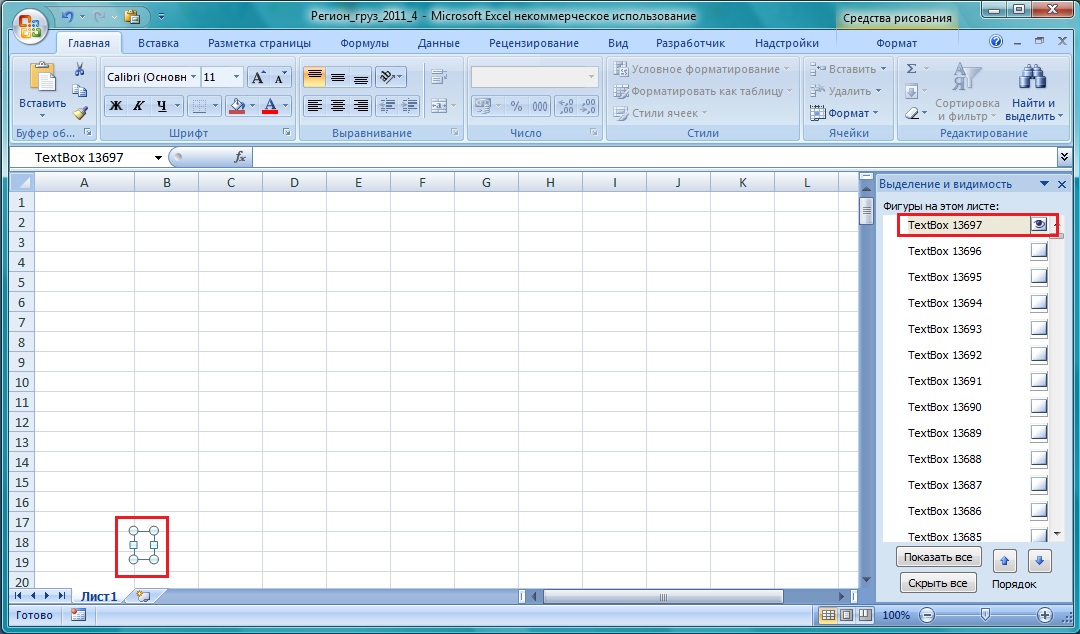Expand the formula bar
1080x634 pixels.
pyautogui.click(x=1064, y=157)
